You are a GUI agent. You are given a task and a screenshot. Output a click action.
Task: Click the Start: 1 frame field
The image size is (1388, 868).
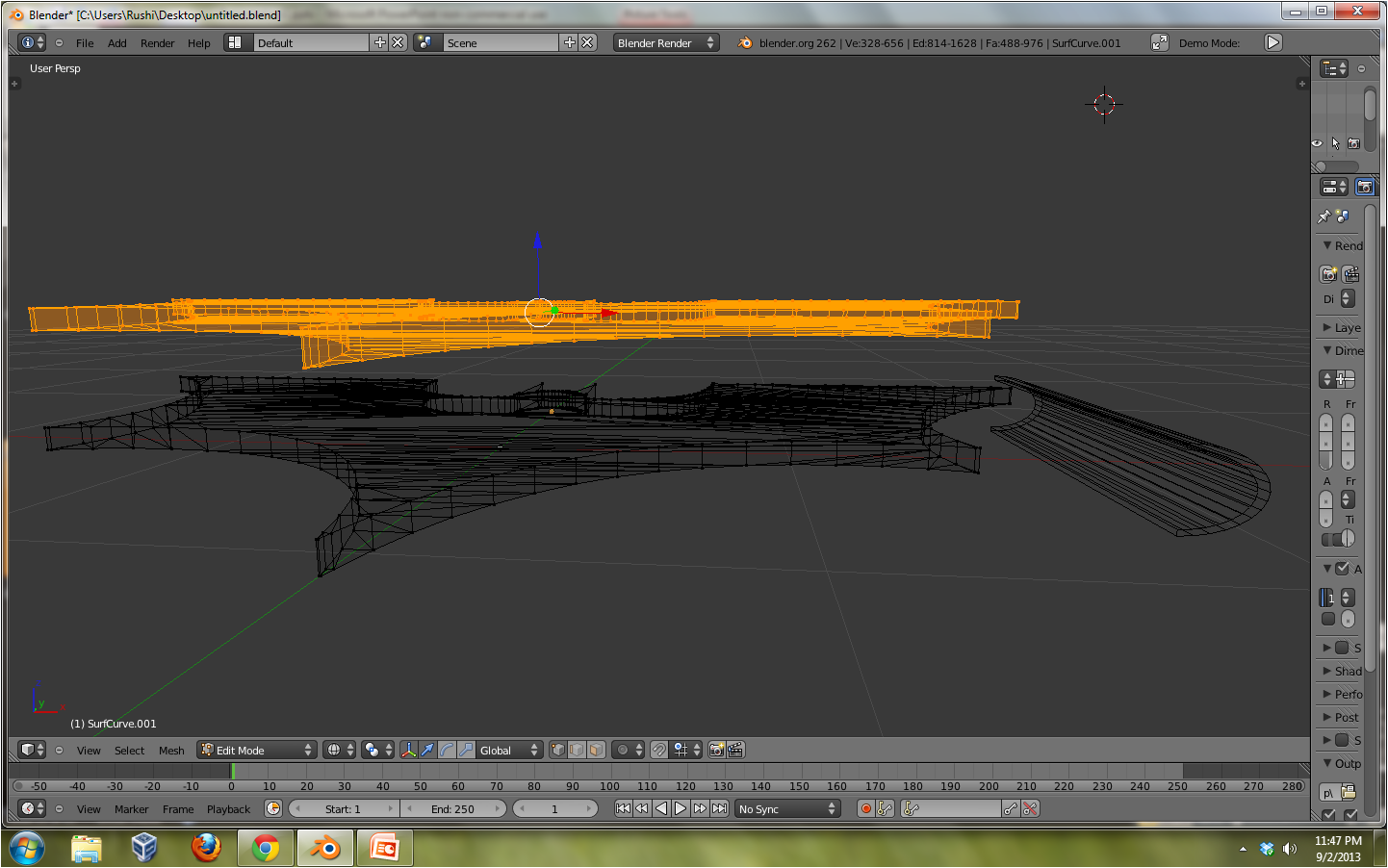tap(344, 808)
